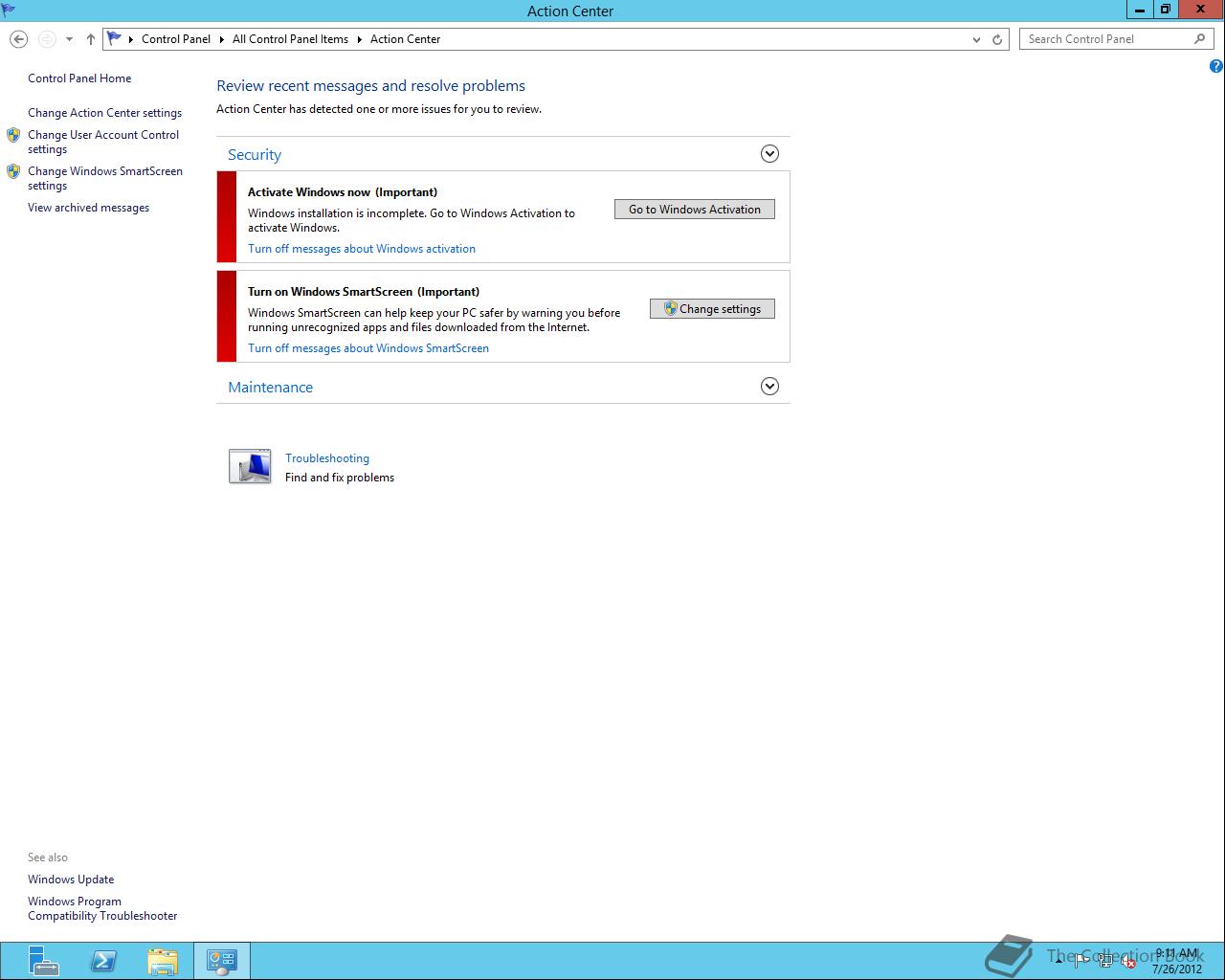Screen dimensions: 1225x980
Task: Open recent locations dropdown arrow
Action: pos(69,39)
